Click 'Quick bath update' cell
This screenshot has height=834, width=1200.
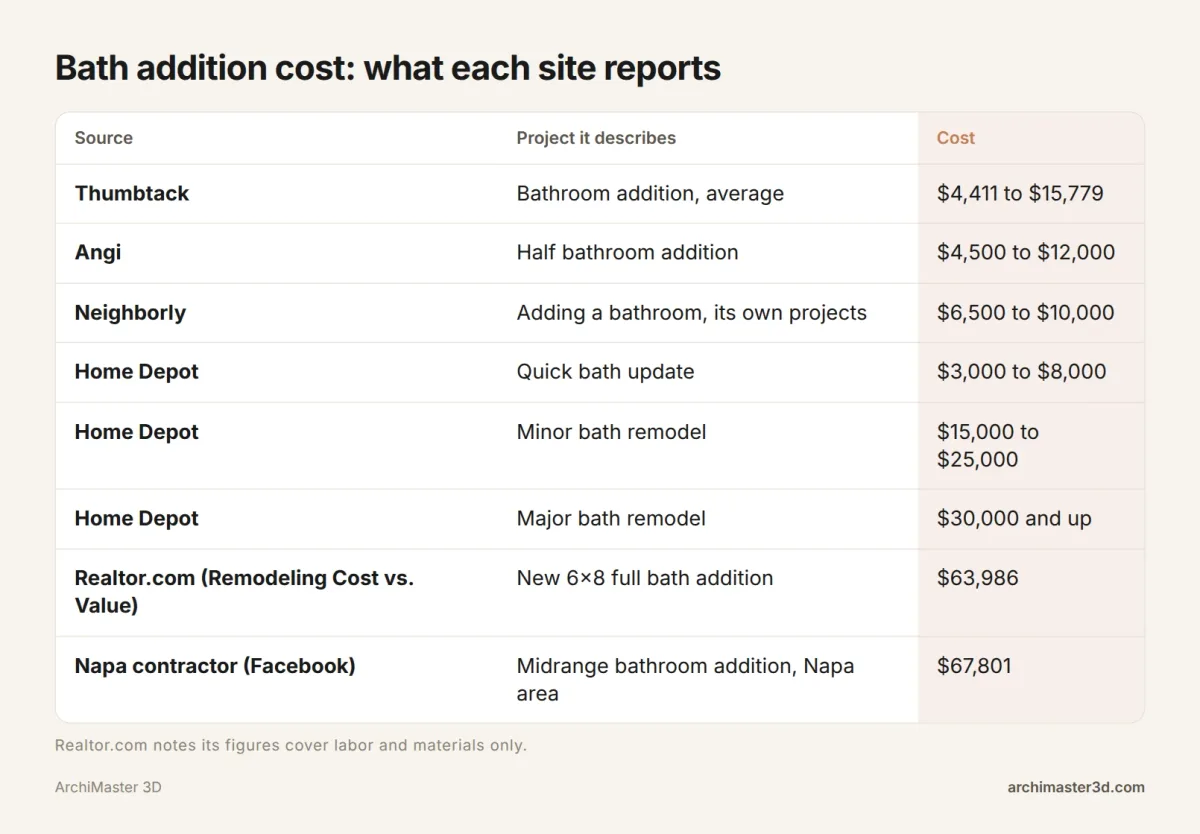(x=605, y=372)
